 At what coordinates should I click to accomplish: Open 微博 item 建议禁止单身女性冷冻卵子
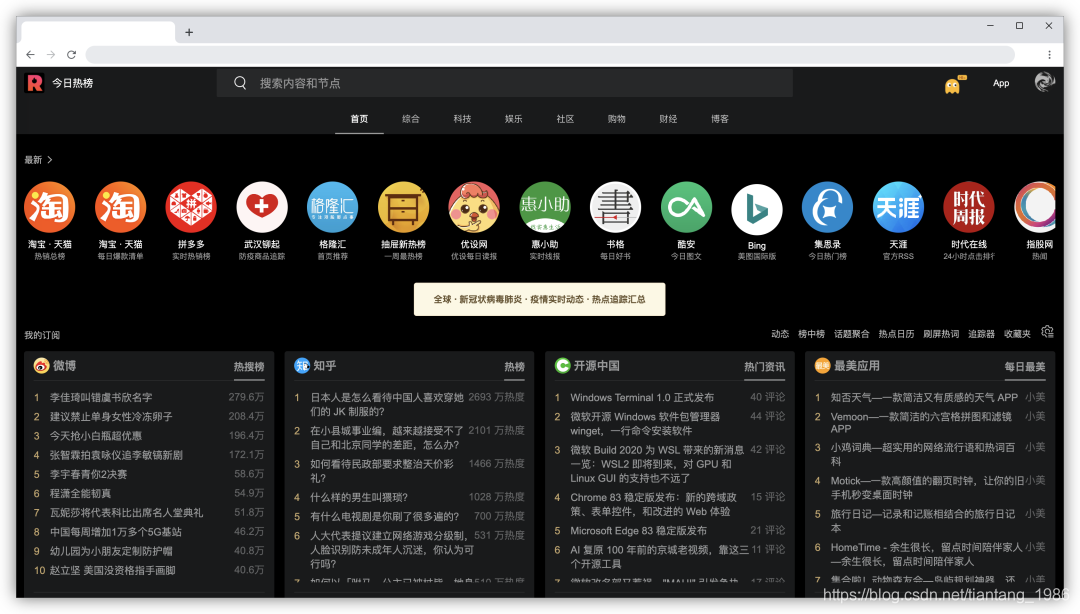coord(111,417)
